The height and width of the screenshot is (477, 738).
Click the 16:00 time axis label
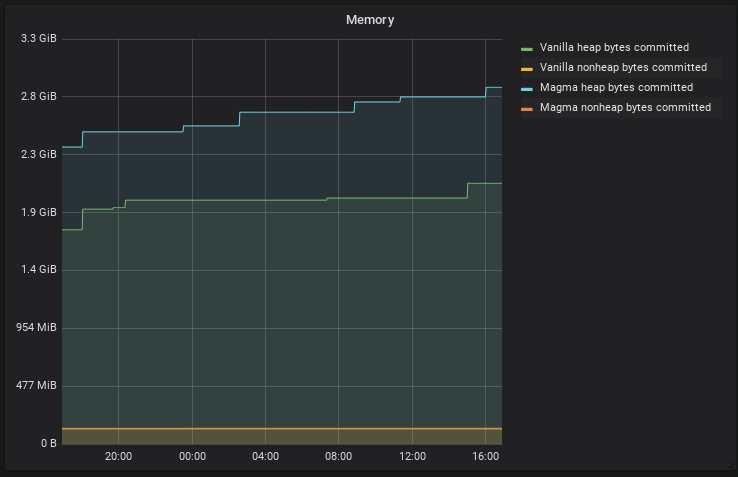pos(486,456)
